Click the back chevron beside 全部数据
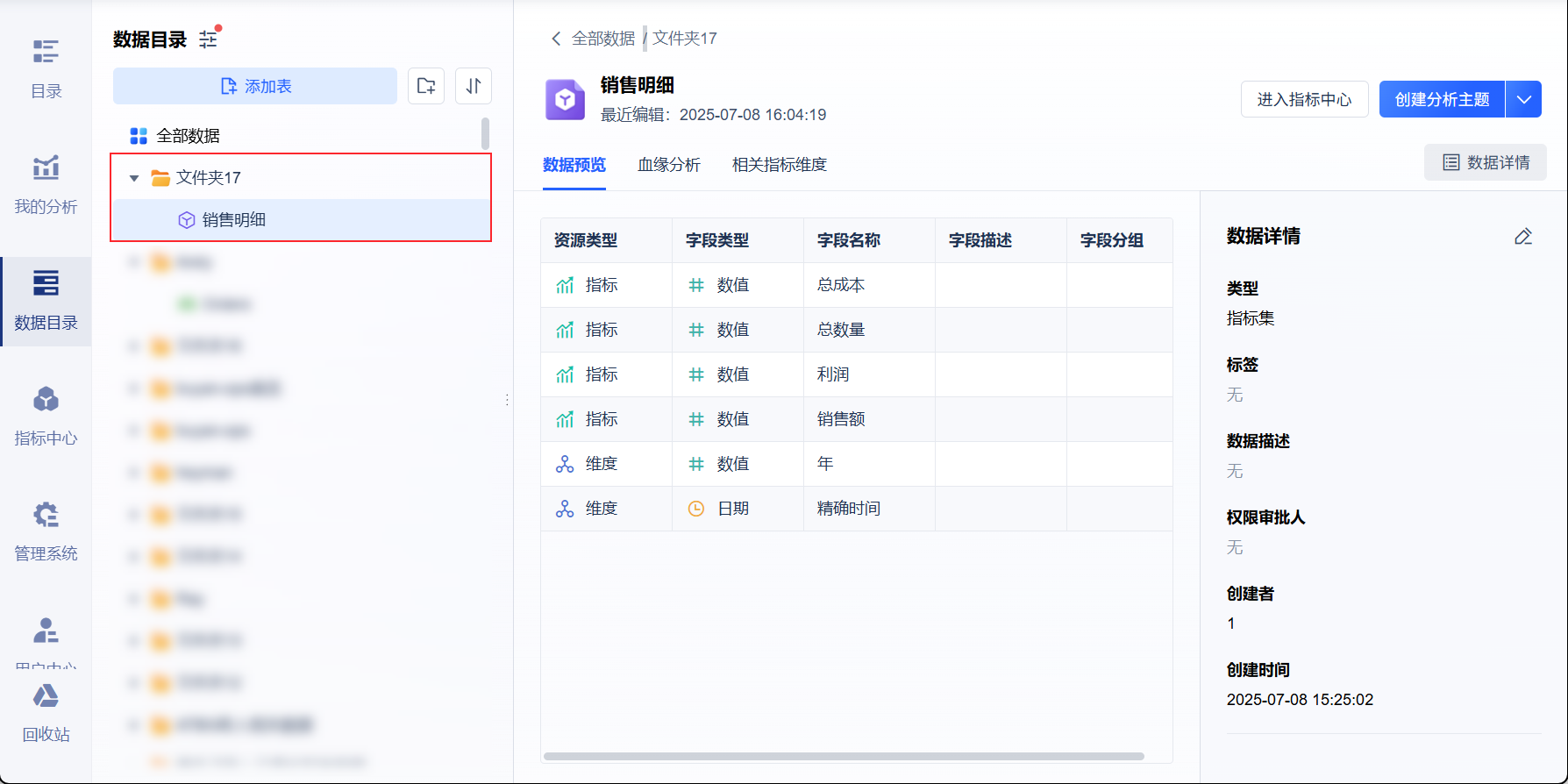1568x784 pixels. [x=555, y=39]
